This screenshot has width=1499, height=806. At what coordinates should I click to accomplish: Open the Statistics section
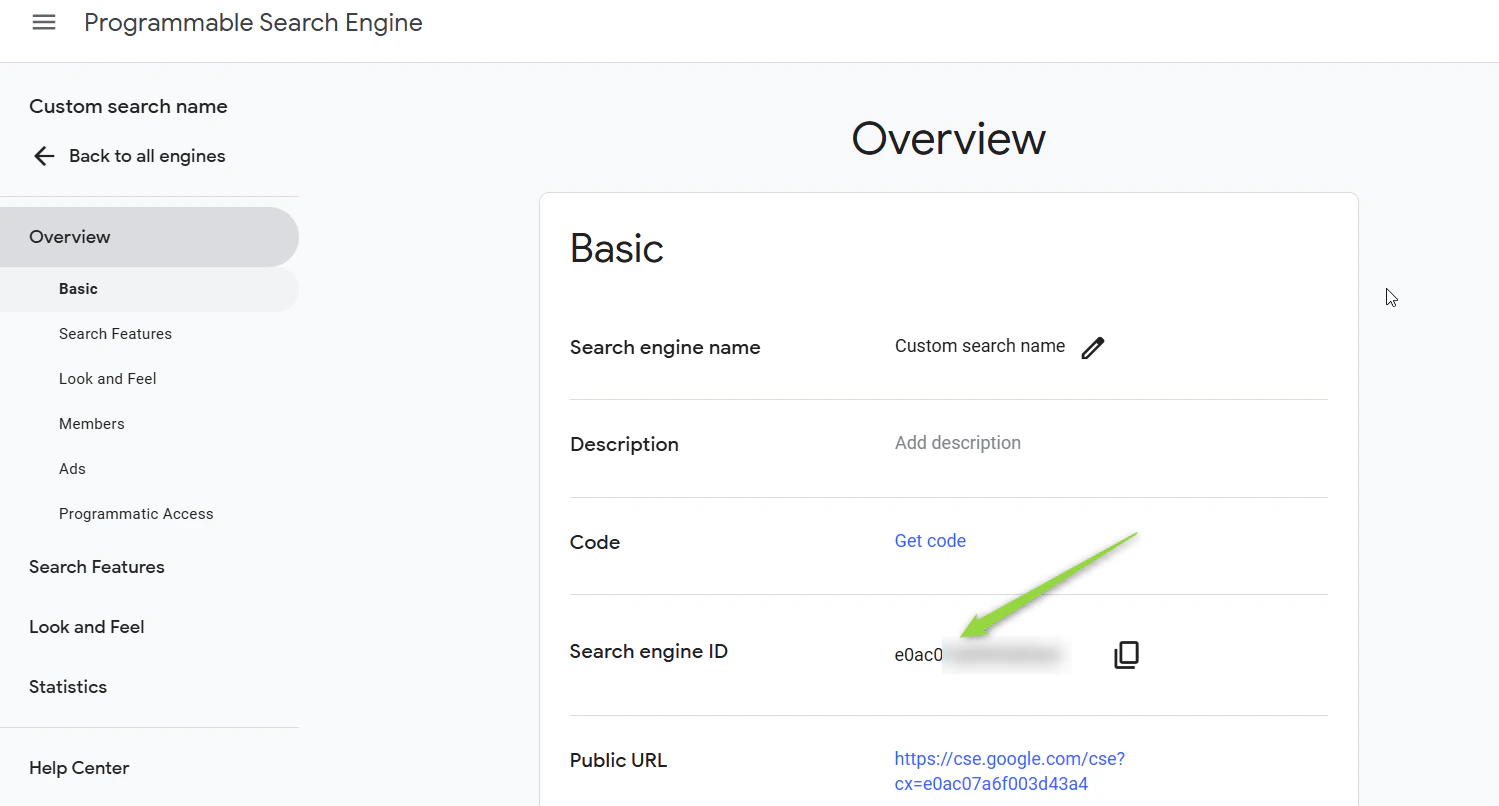pyautogui.click(x=68, y=687)
